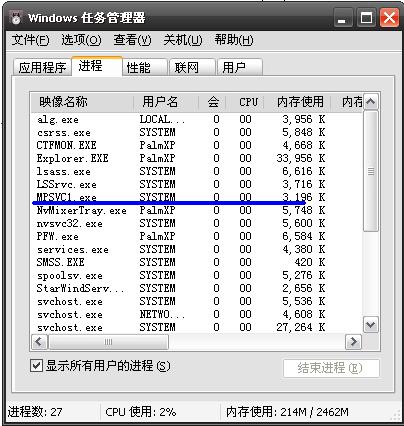Viewport: 404px width, 426px height.
Task: Open the 查看(V) menu
Action: coord(132,40)
